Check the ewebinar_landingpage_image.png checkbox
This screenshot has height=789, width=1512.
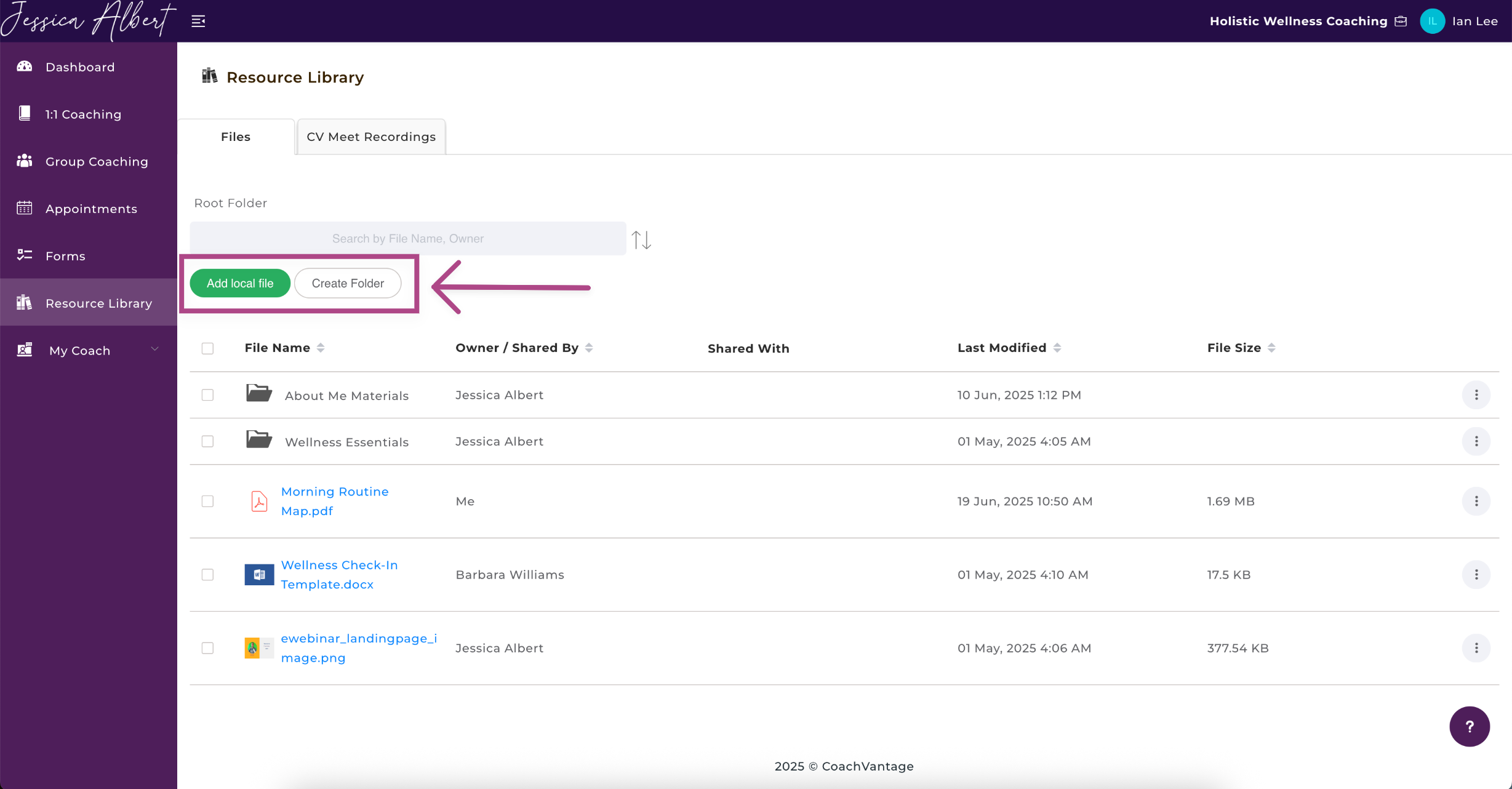point(207,647)
